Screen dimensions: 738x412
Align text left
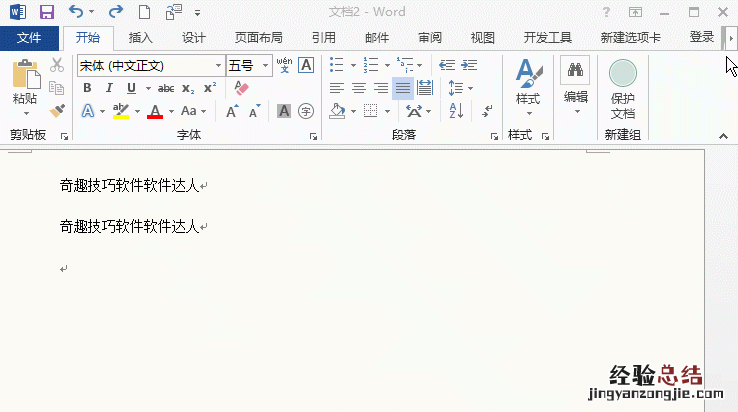337,88
